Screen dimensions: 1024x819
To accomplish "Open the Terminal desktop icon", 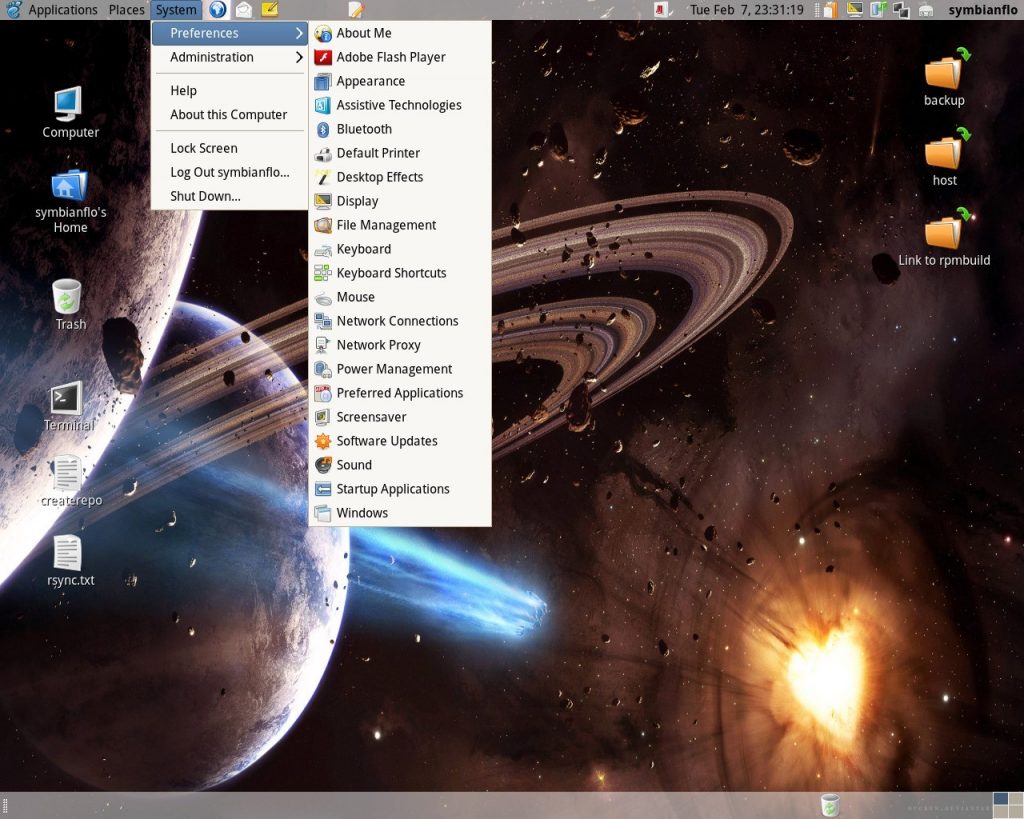I will tap(67, 400).
